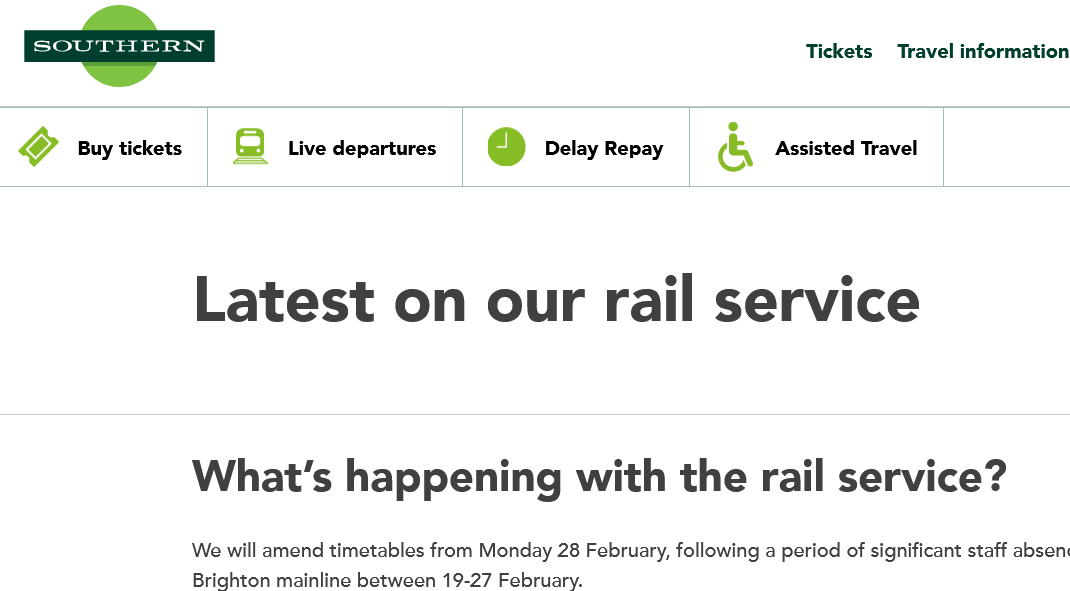The width and height of the screenshot is (1070, 591).
Task: Click the wheelchair Assisted Travel icon
Action: tap(734, 147)
